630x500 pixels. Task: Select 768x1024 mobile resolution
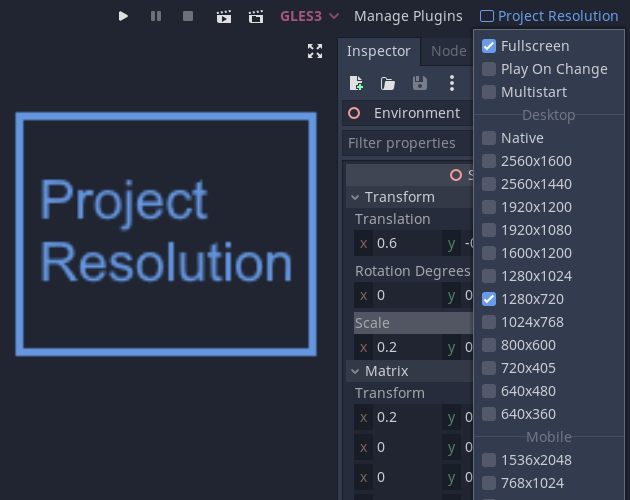pos(489,483)
